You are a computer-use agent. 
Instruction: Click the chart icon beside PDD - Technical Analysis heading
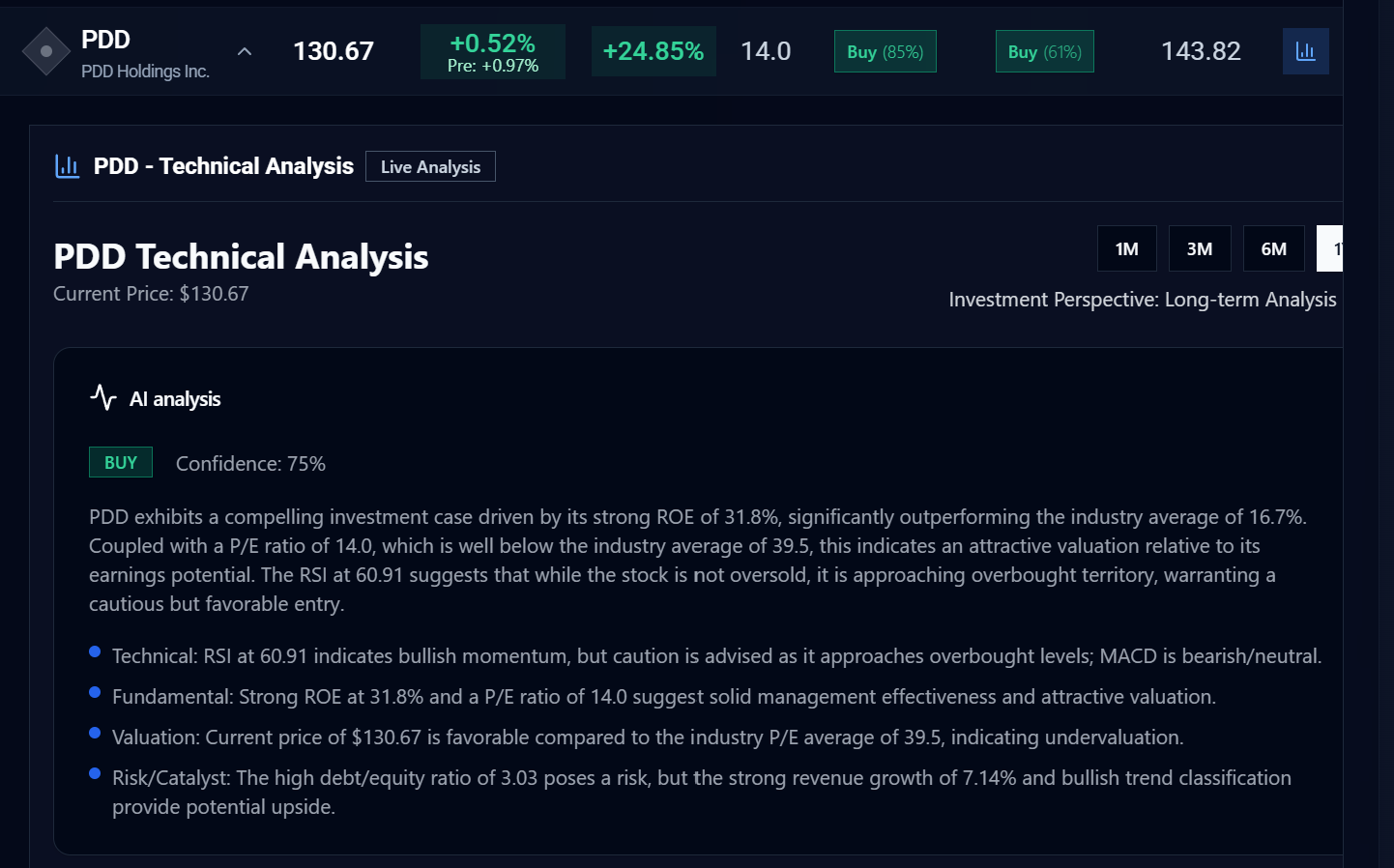coord(67,165)
